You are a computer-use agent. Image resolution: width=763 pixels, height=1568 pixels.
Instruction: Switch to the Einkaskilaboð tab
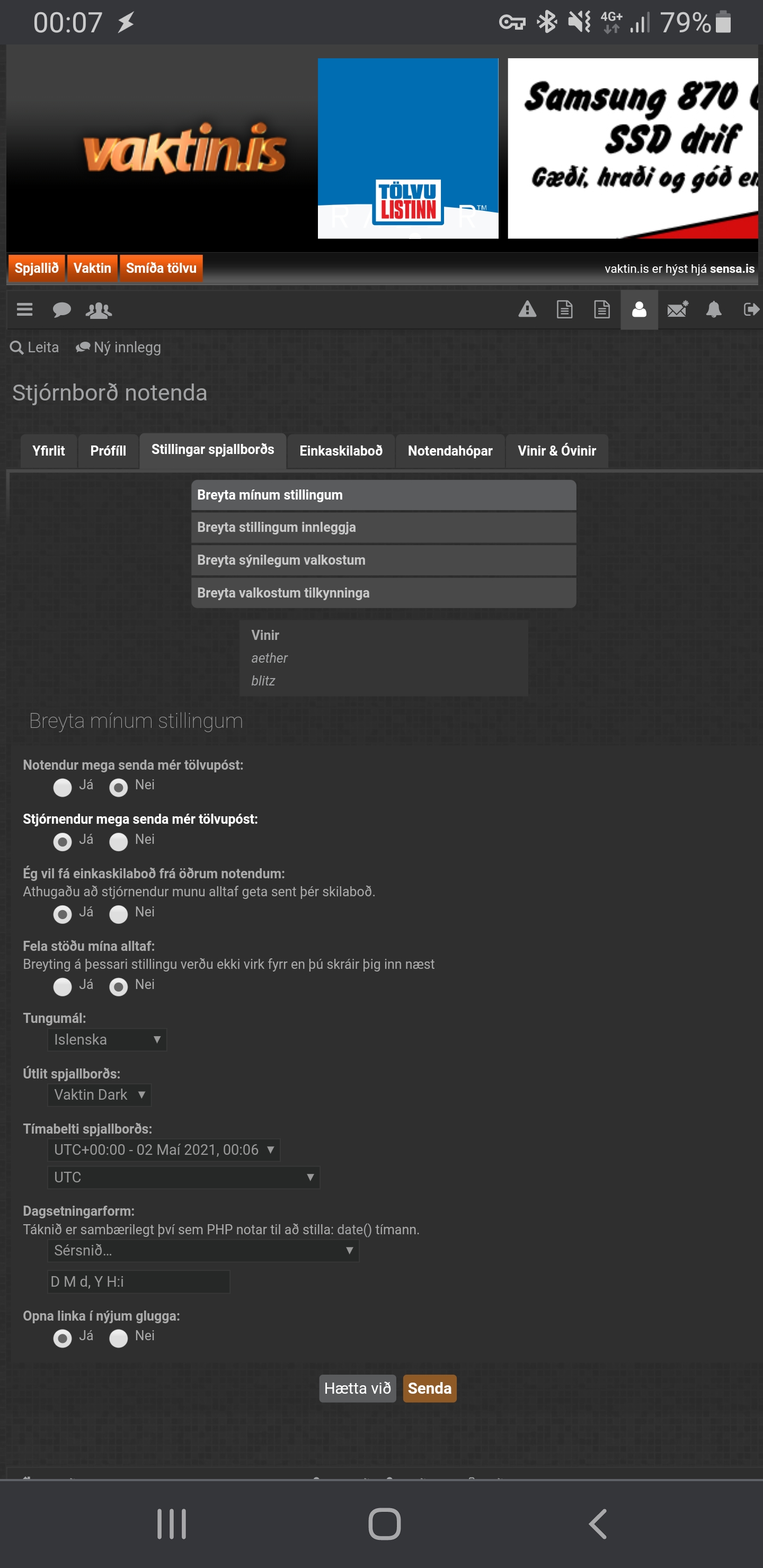(340, 451)
